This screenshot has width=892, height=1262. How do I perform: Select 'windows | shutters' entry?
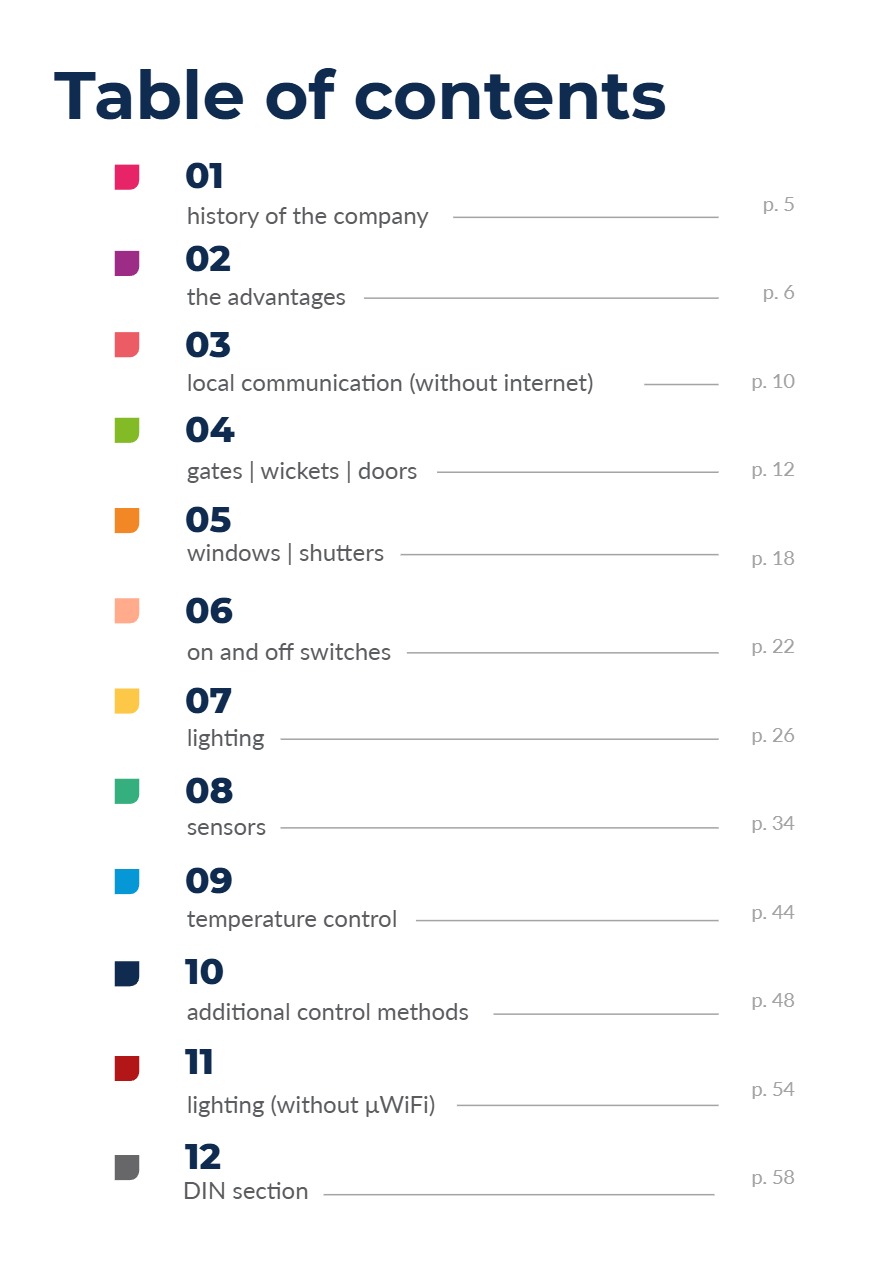pyautogui.click(x=285, y=554)
